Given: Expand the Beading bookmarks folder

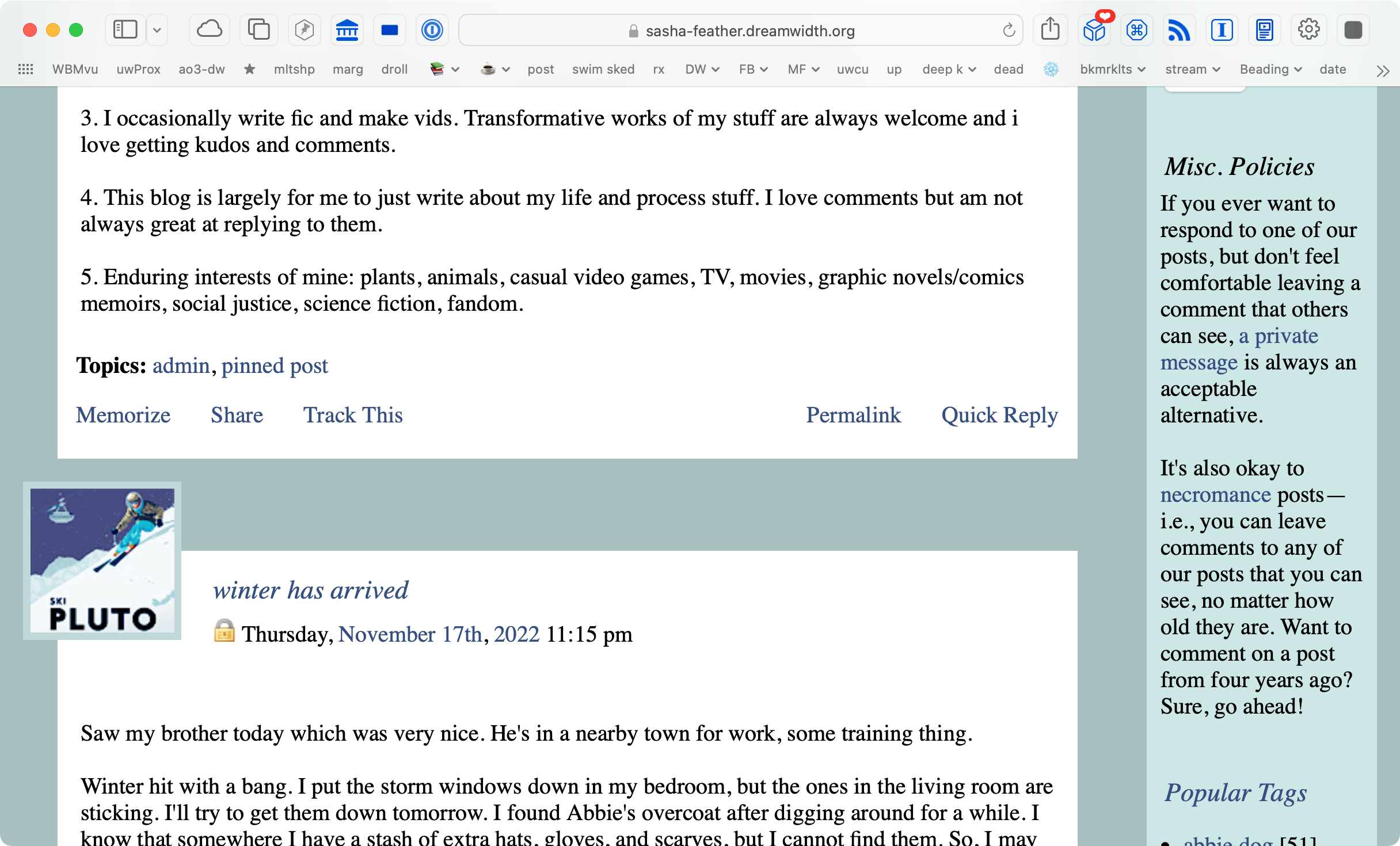Looking at the screenshot, I should tap(1270, 70).
